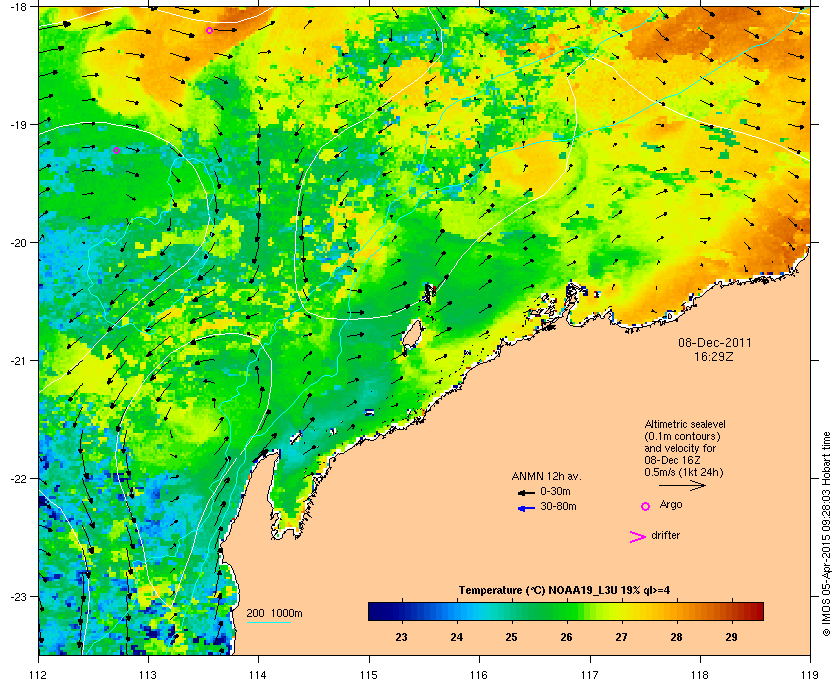The image size is (840, 680).
Task: Click the dark red 29°C end of colorbar
Action: (754, 611)
